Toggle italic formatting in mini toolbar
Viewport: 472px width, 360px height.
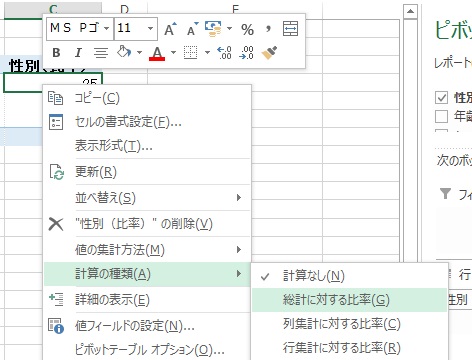(78, 53)
